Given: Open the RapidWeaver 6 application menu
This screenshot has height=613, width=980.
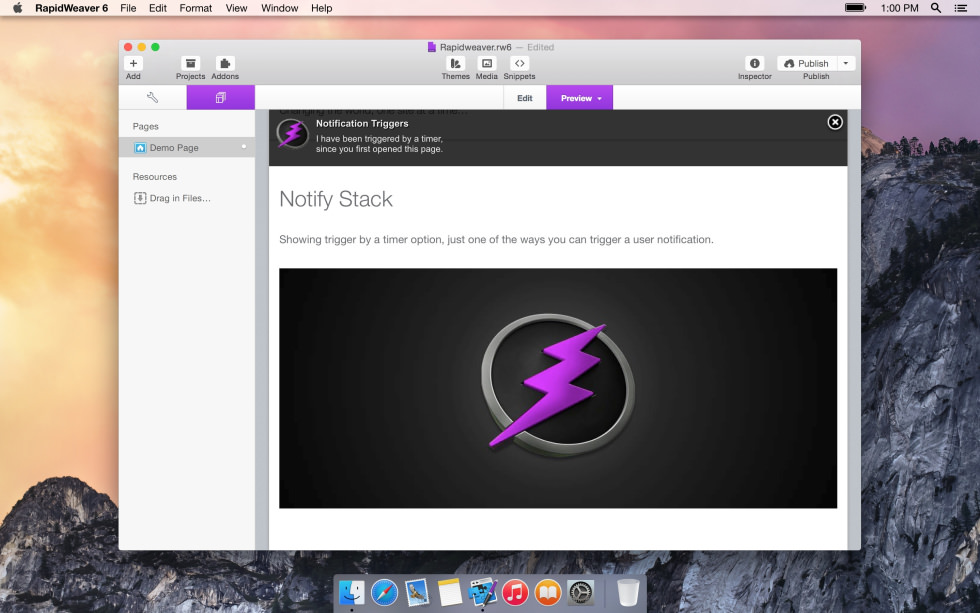Looking at the screenshot, I should tap(71, 8).
